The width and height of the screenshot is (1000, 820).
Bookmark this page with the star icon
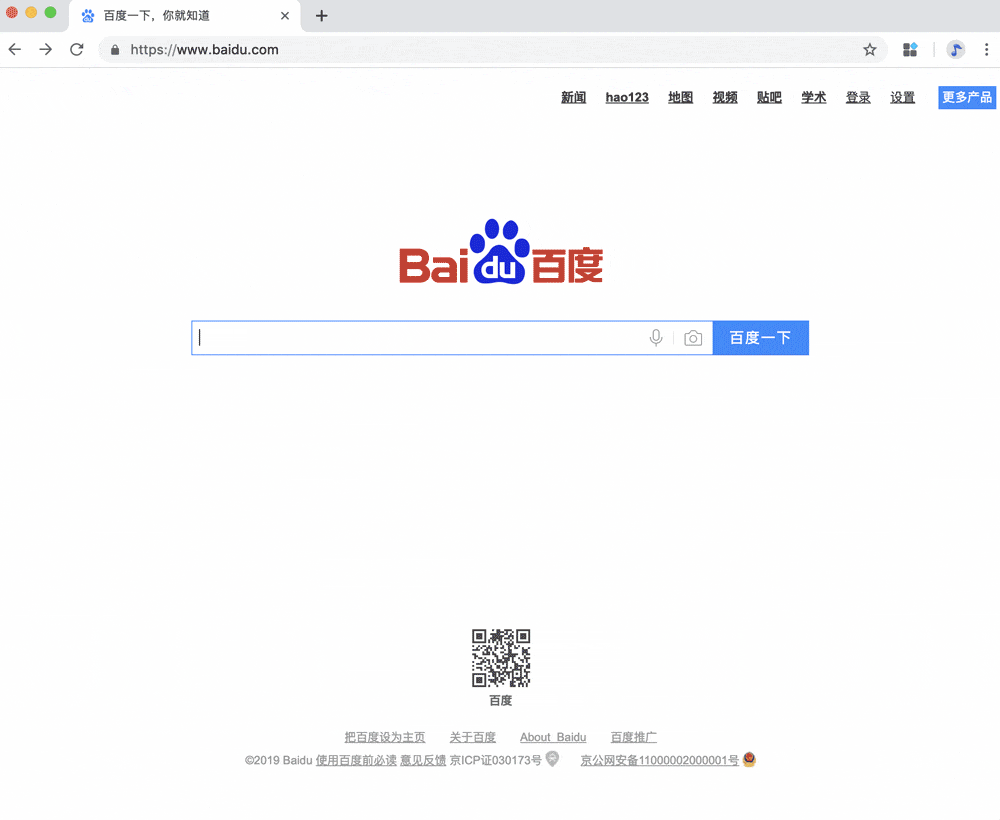[x=869, y=50]
